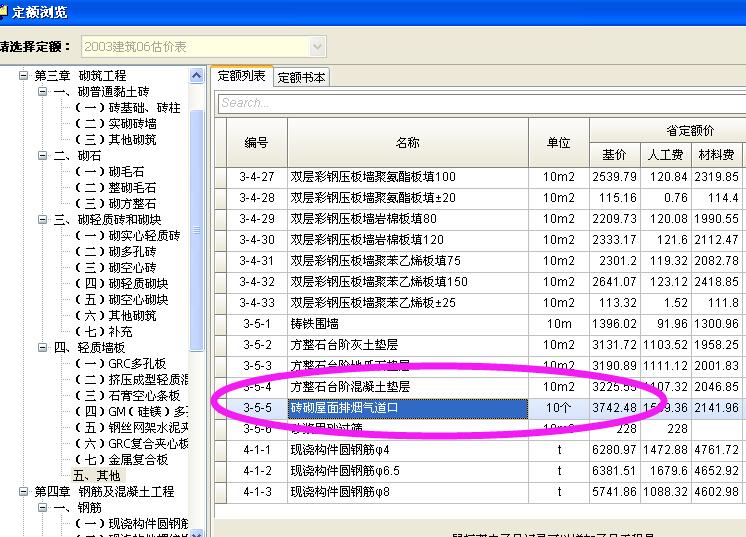Open the 请选择定额 combo box dropdown
This screenshot has width=746, height=537.
pos(317,47)
